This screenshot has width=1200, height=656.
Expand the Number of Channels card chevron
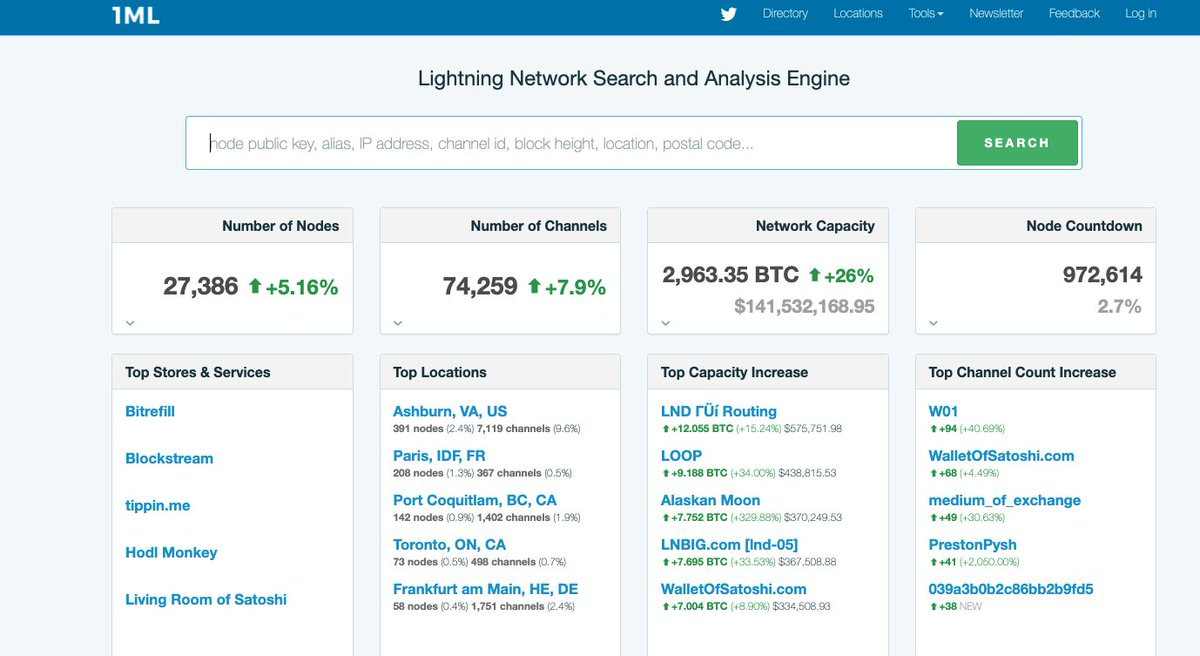(398, 323)
